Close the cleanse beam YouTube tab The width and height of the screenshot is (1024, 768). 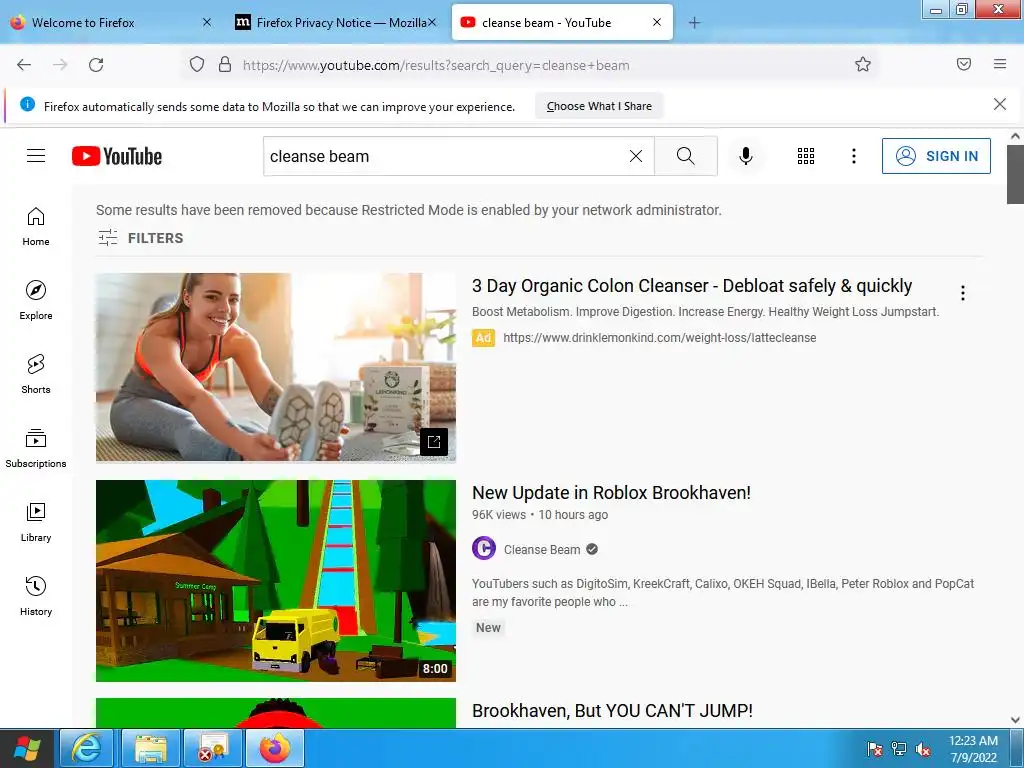coord(657,22)
